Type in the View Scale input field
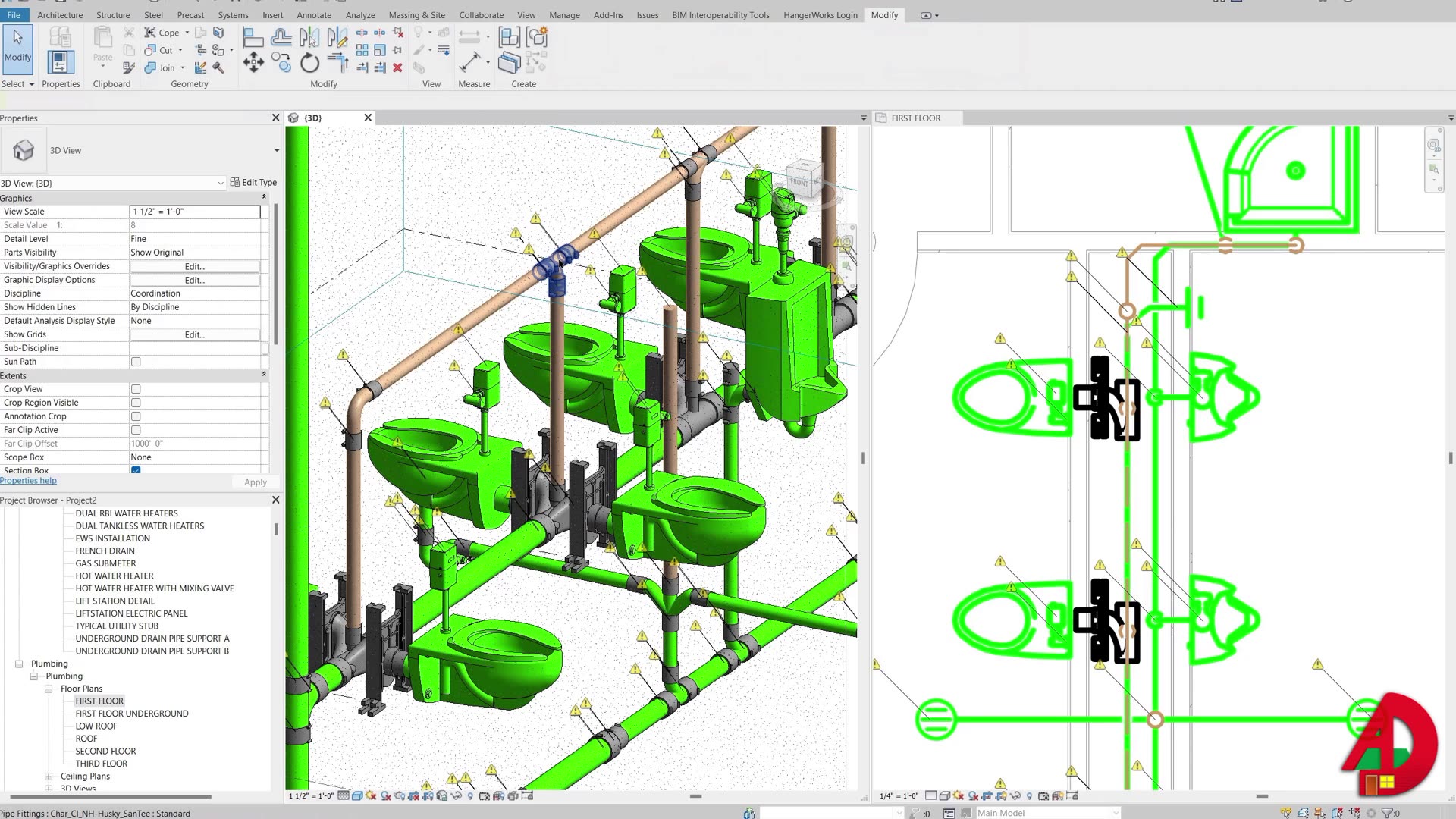This screenshot has height=819, width=1456. [x=195, y=212]
